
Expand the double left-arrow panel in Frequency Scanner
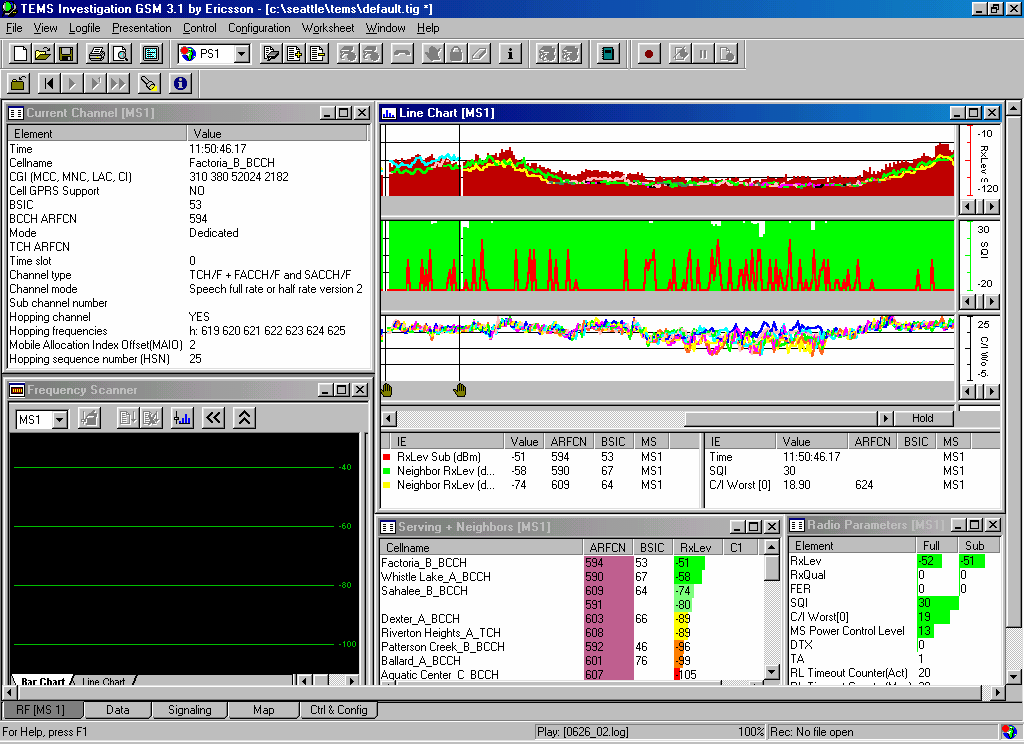pyautogui.click(x=214, y=418)
